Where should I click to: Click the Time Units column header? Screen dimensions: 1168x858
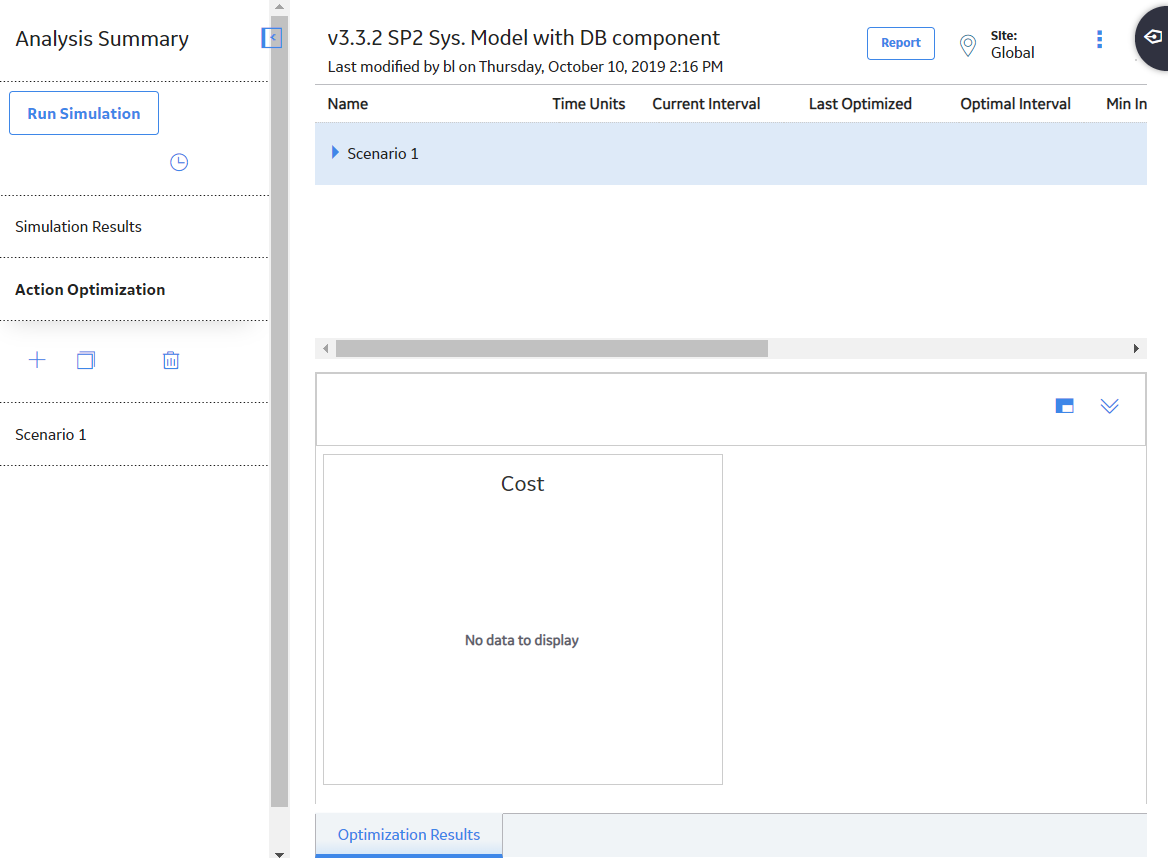(x=588, y=104)
